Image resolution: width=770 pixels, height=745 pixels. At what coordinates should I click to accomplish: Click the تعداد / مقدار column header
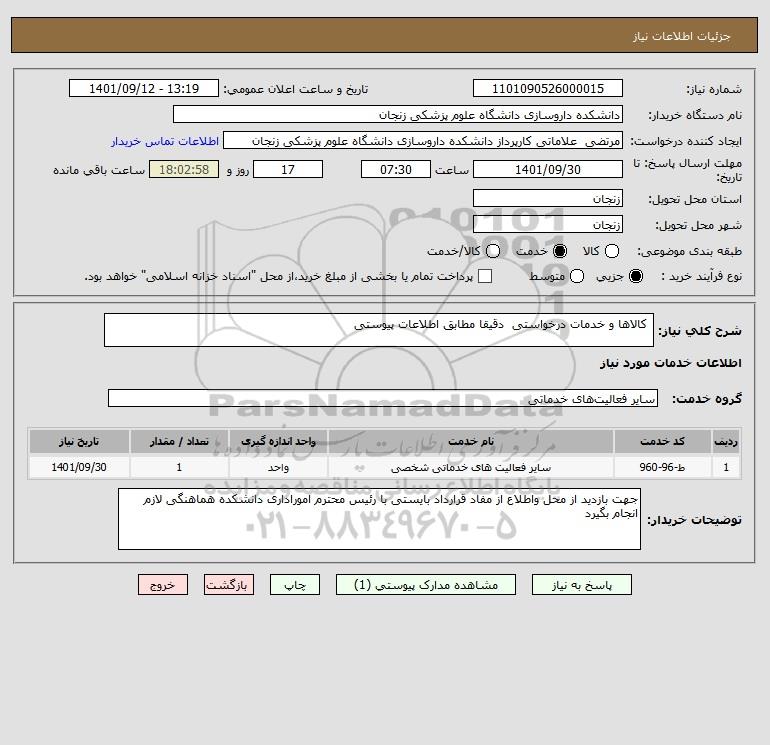point(179,441)
